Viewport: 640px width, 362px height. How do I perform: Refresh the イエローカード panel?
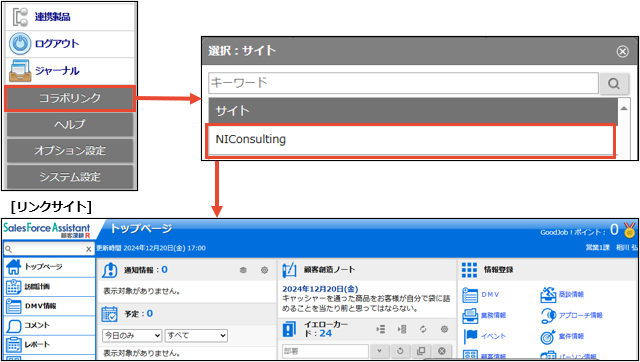coord(423,329)
